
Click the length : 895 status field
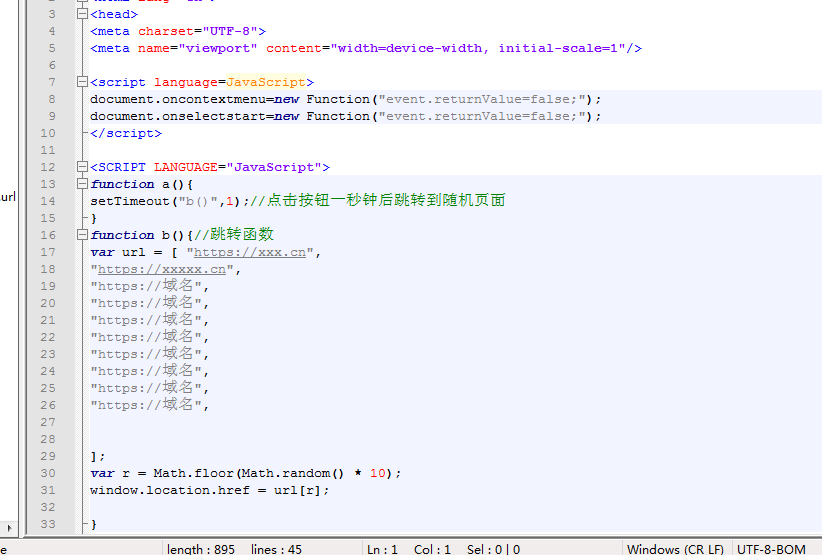201,548
